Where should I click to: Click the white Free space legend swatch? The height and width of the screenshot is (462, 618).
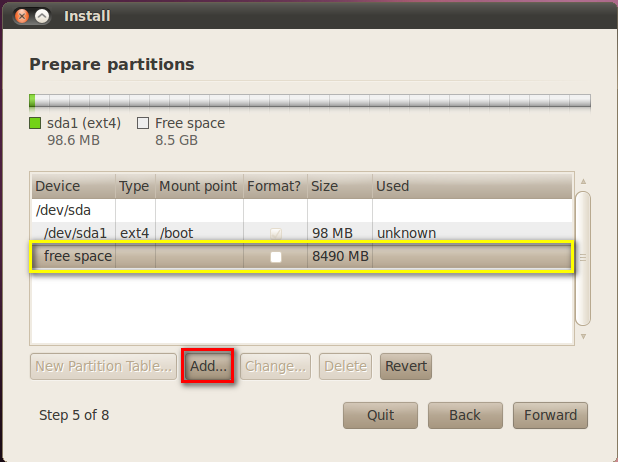pyautogui.click(x=143, y=123)
